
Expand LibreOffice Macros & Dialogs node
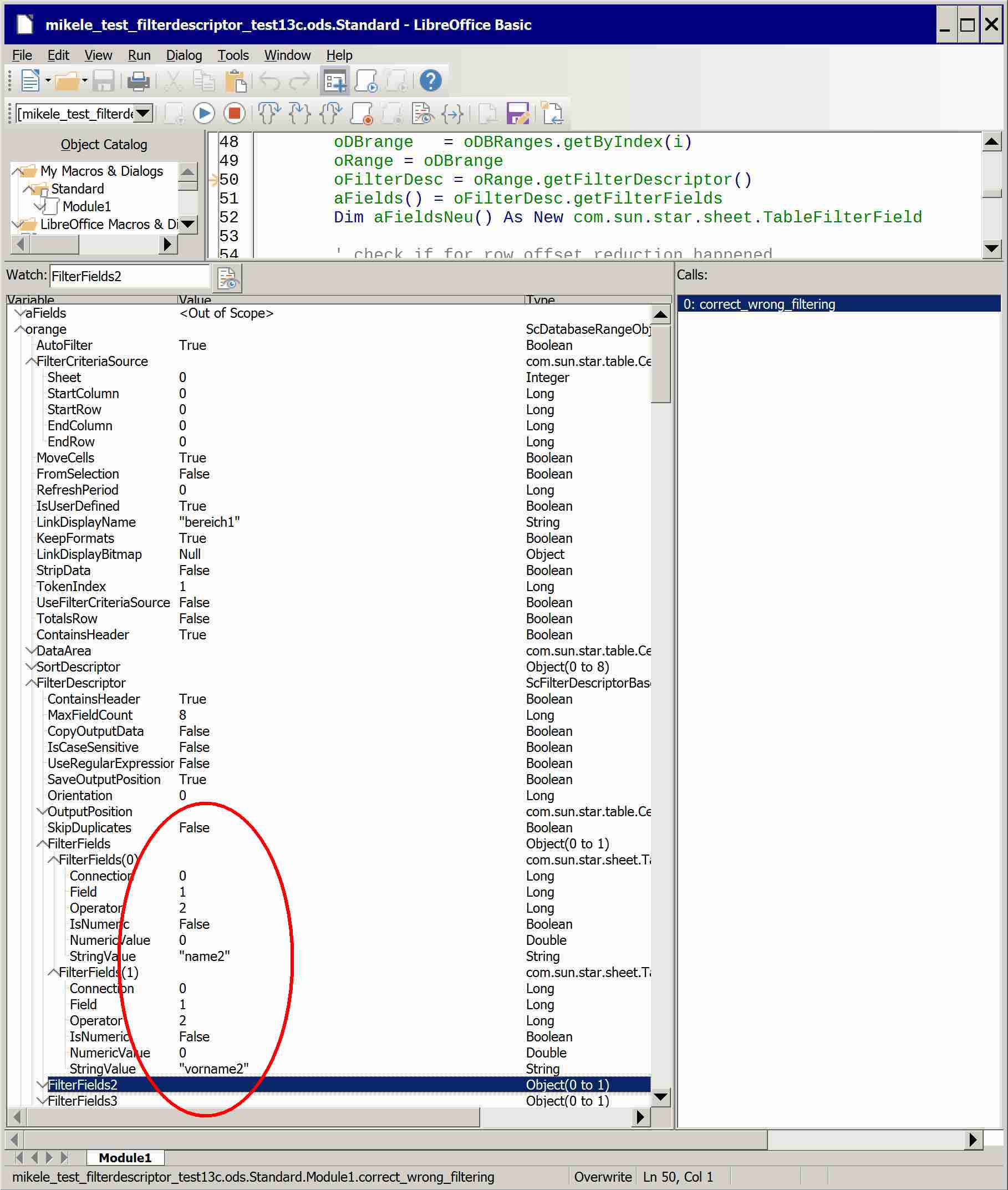tap(17, 224)
